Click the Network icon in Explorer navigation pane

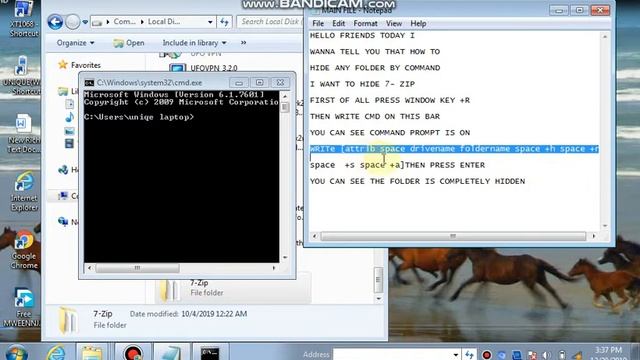(63, 222)
